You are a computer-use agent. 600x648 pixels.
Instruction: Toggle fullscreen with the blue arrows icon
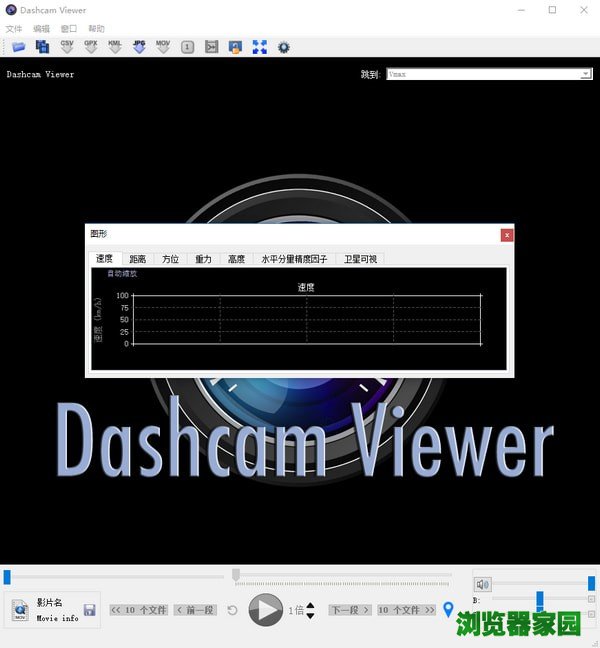(260, 46)
